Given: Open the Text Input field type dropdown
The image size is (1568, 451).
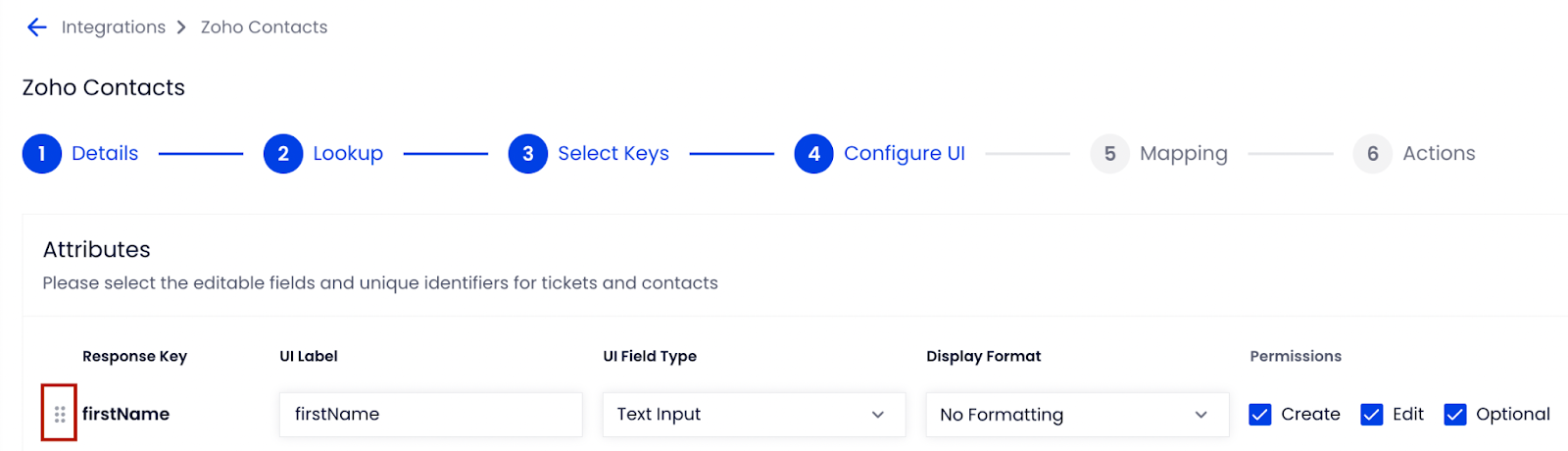Looking at the screenshot, I should point(755,415).
